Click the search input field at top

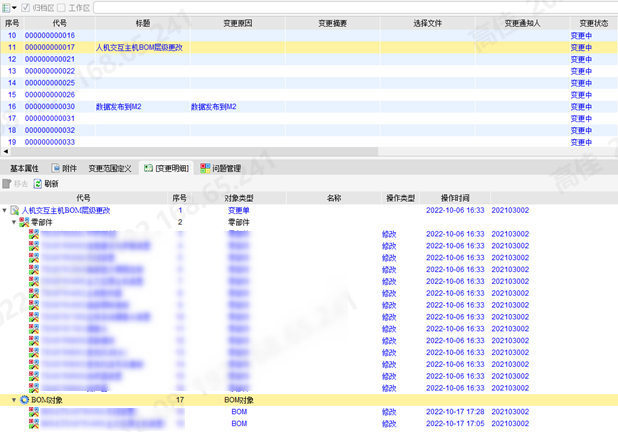[x=350, y=8]
